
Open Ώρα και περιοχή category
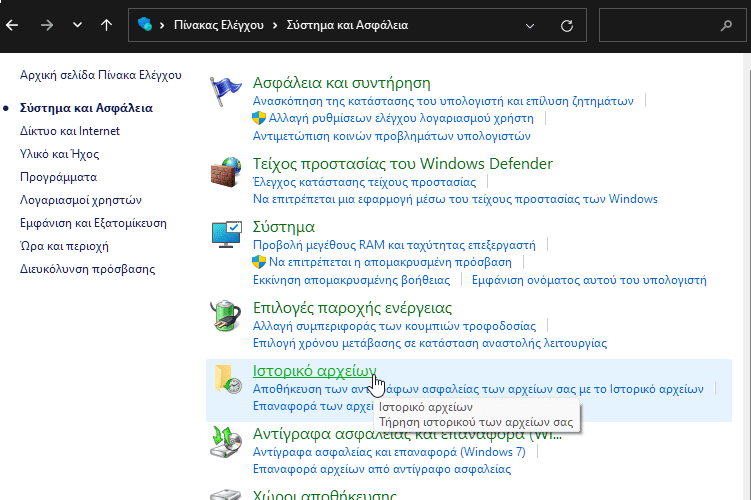[x=64, y=246]
